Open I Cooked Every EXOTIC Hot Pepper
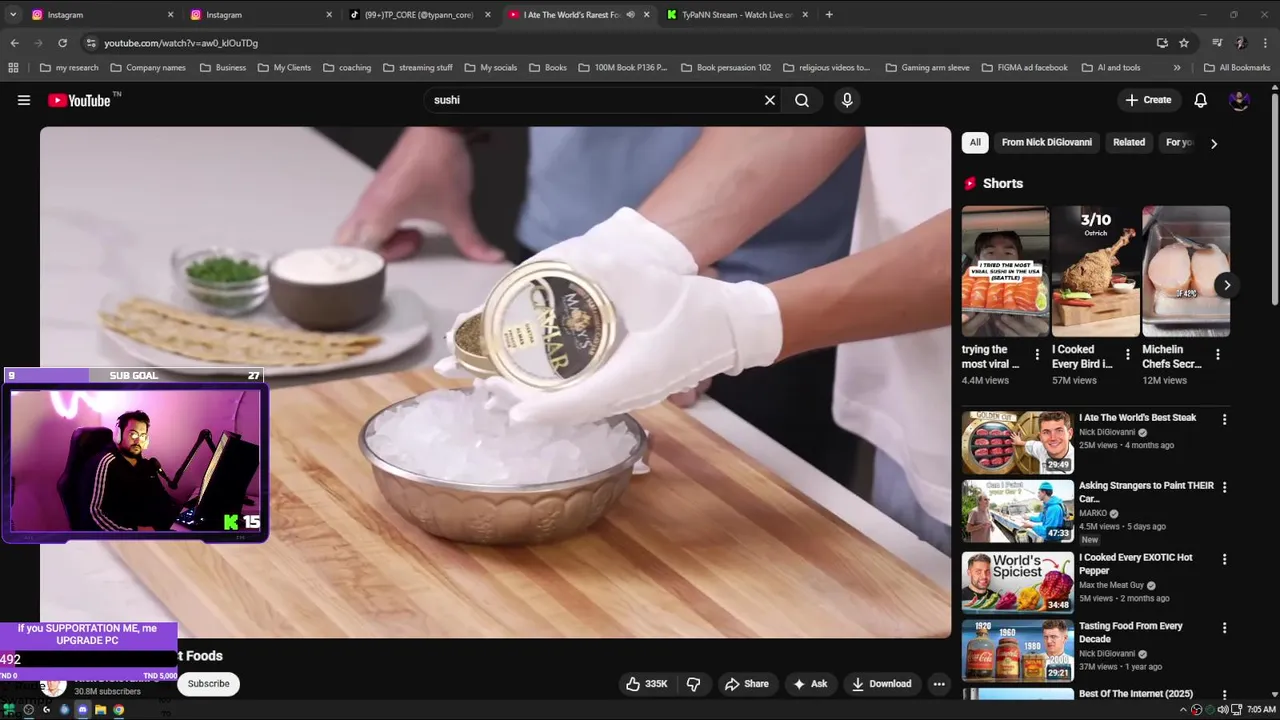The width and height of the screenshot is (1280, 720). [x=1136, y=564]
